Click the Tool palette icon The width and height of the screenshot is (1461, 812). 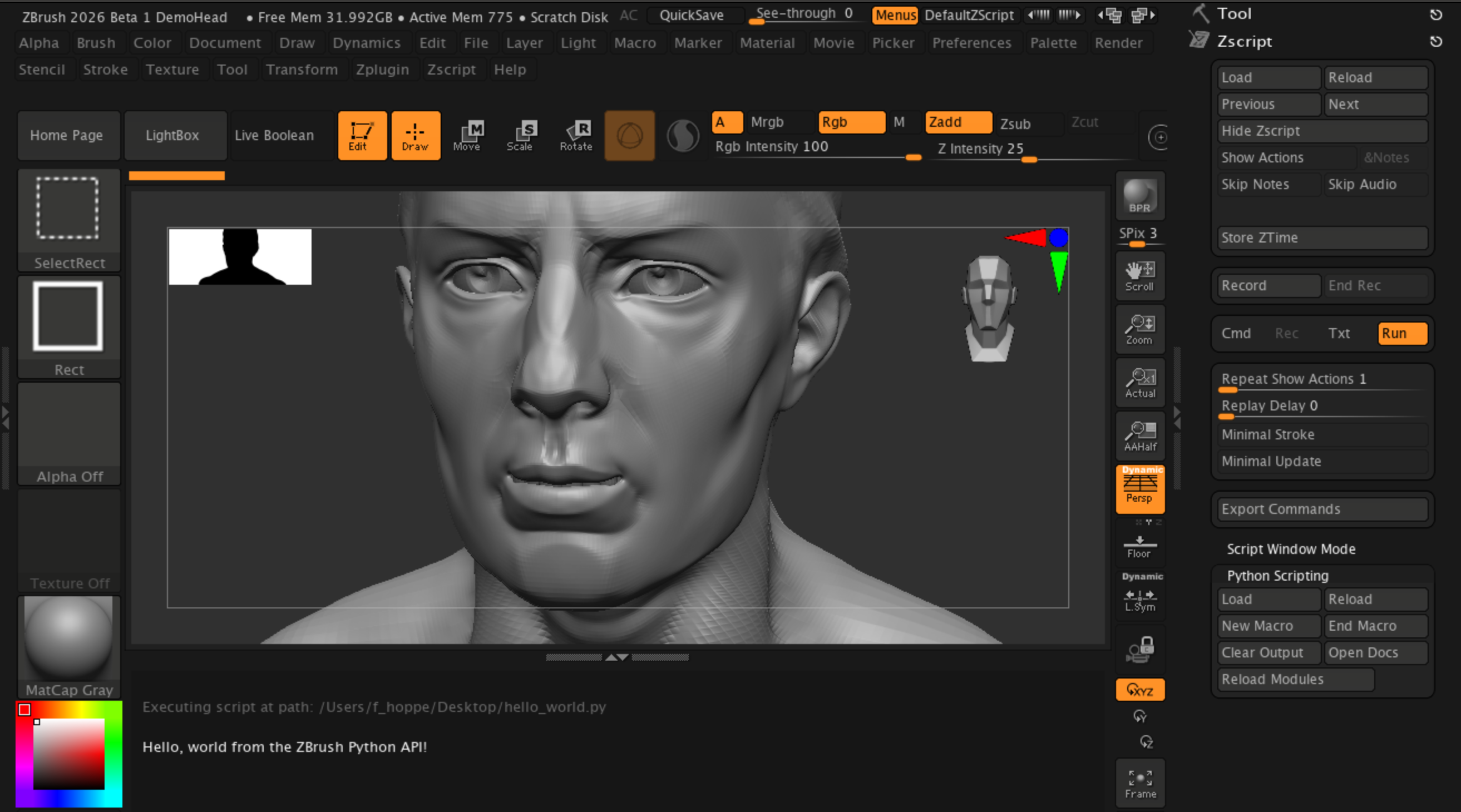tap(1200, 13)
